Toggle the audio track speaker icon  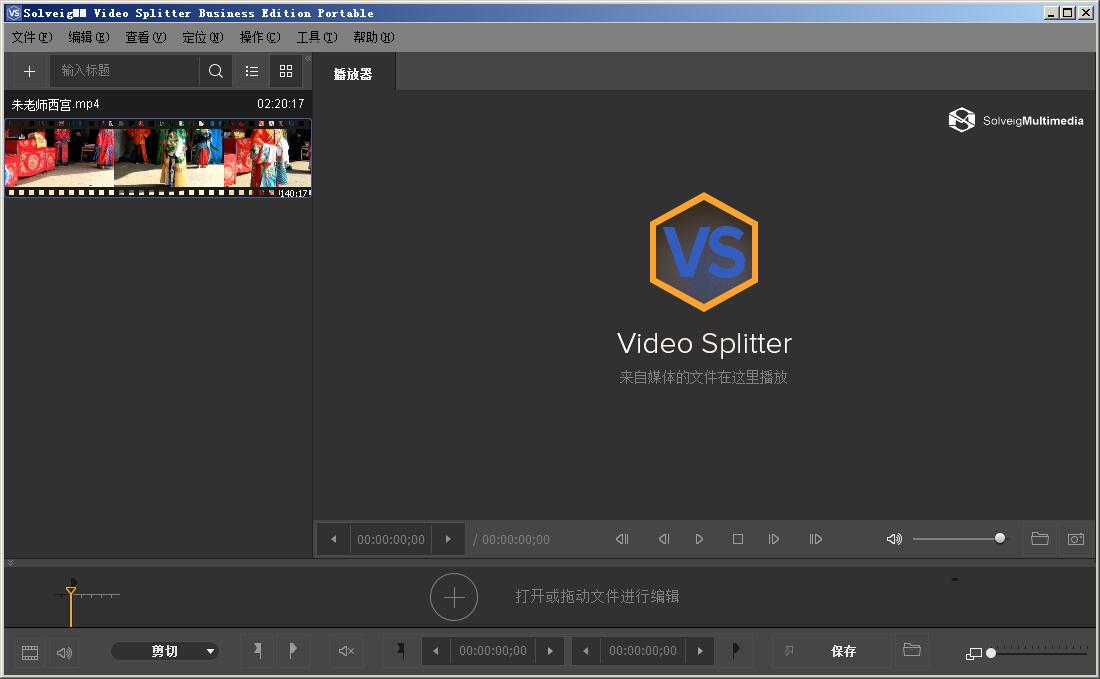coord(65,652)
